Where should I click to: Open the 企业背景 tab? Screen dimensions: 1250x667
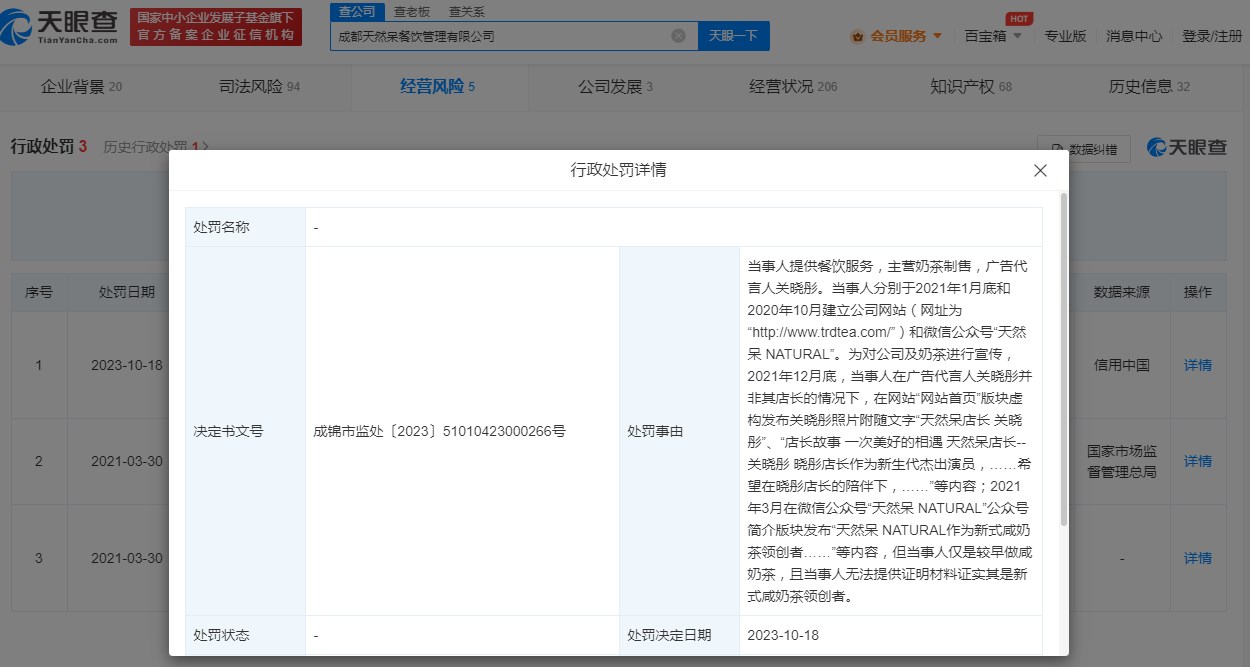81,87
